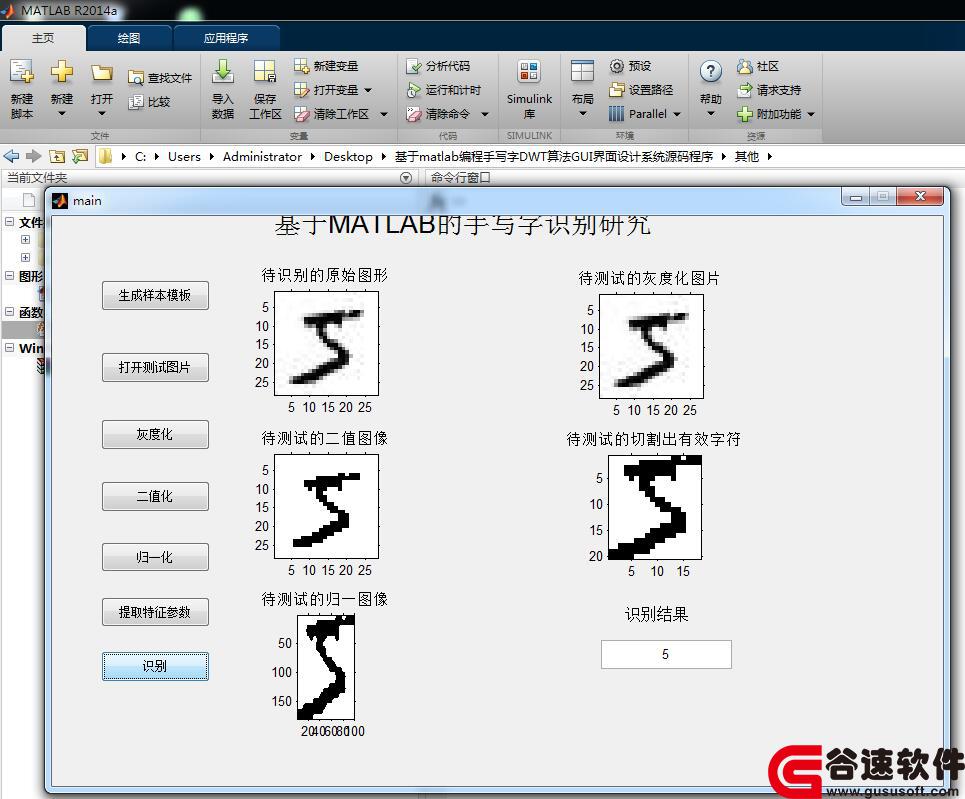Click New Variable (新建变量)
The height and width of the screenshot is (799, 965).
(326, 65)
